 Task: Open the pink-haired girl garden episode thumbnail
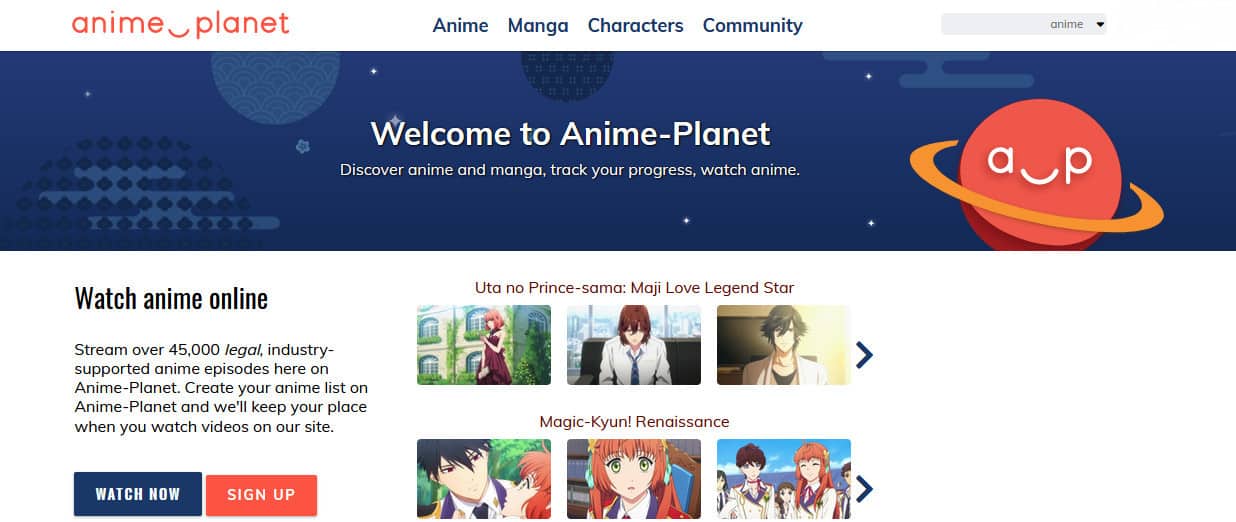point(484,345)
